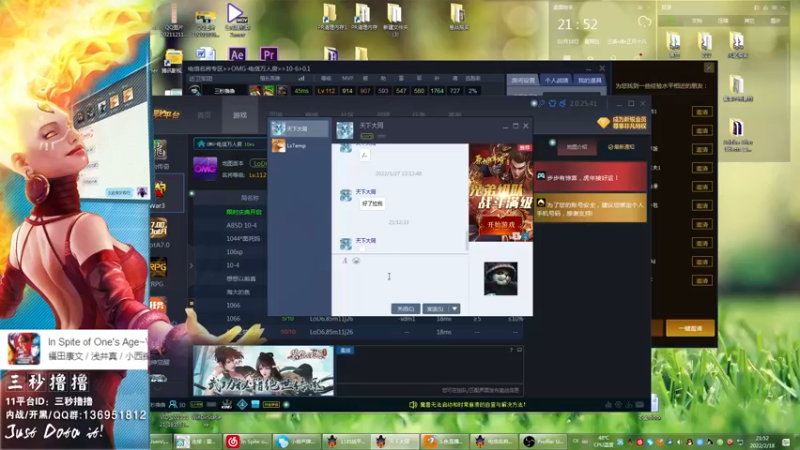
Task: Click the chat history scrollbar
Action: (467, 240)
